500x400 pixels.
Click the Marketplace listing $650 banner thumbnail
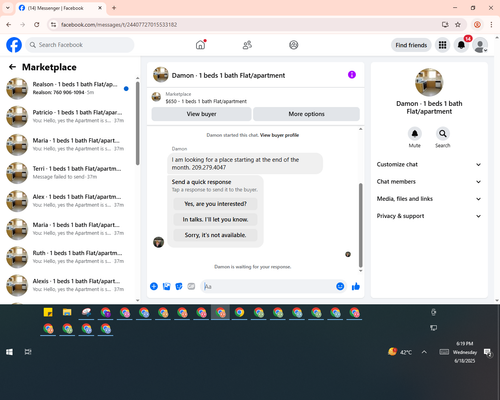156,97
